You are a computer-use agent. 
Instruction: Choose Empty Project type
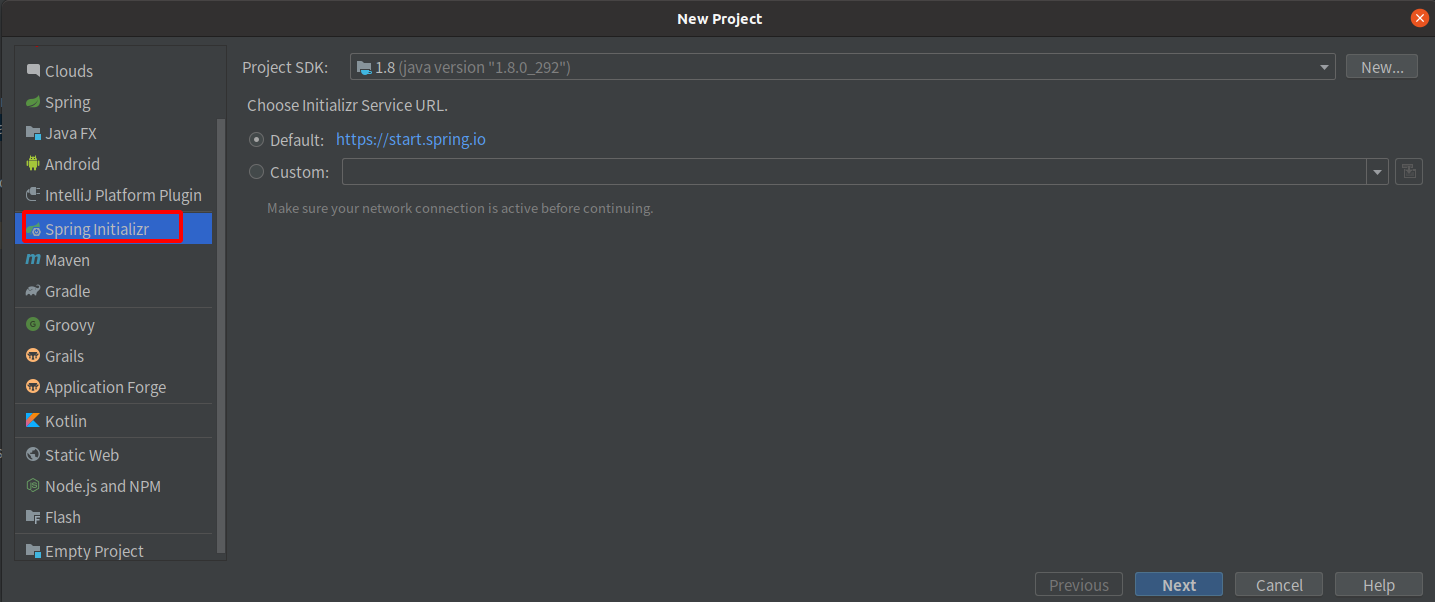(115, 551)
